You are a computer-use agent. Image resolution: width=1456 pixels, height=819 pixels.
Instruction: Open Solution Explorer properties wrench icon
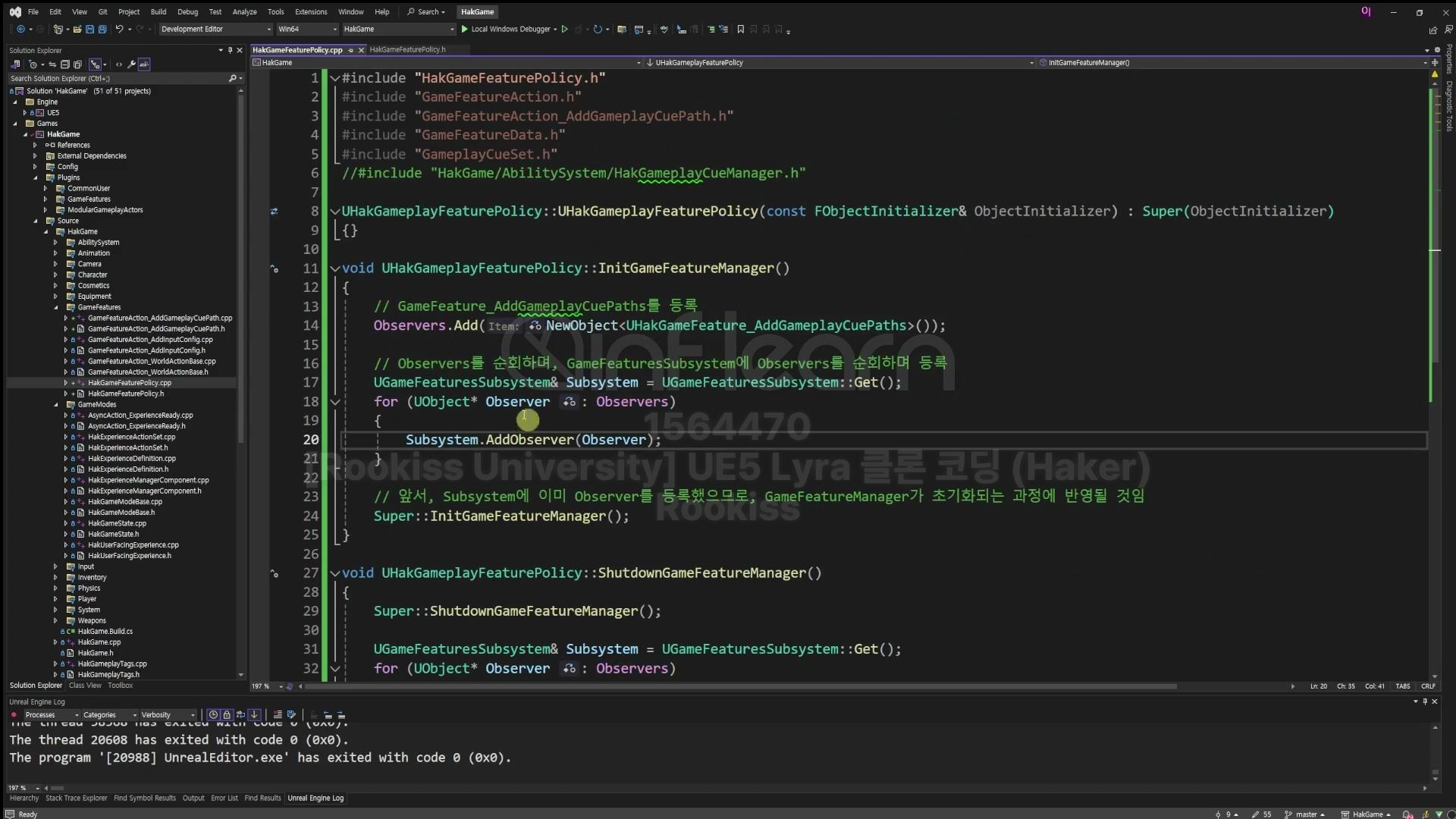(x=131, y=64)
